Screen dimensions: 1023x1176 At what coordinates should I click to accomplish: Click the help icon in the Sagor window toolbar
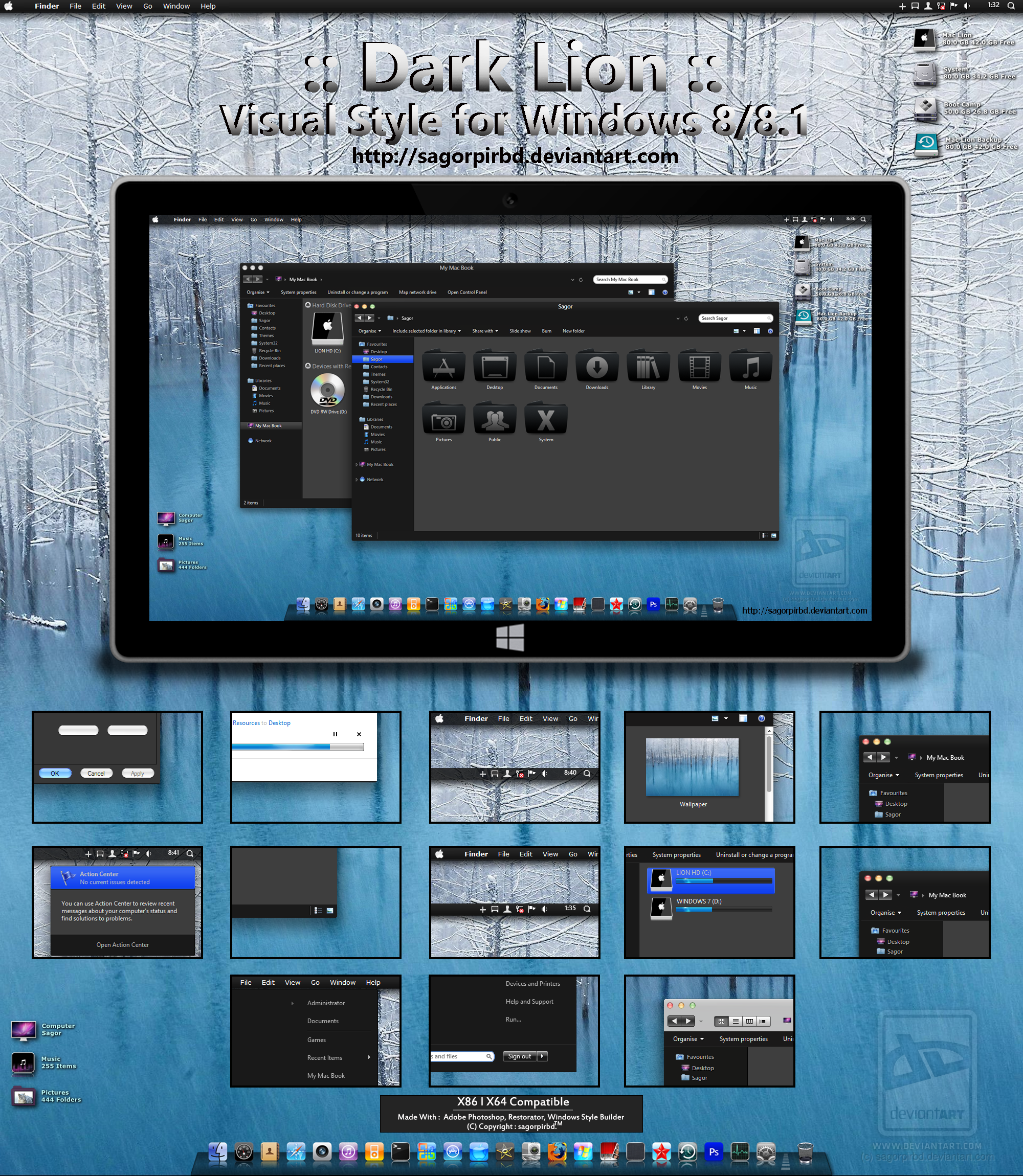[x=770, y=331]
